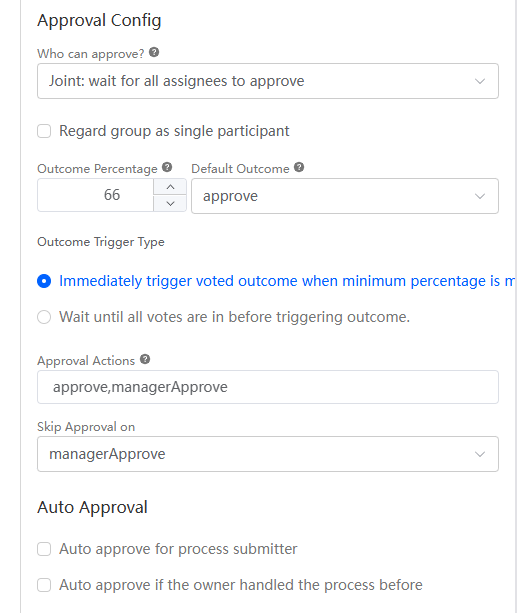Image resolution: width=517 pixels, height=613 pixels.
Task: Open the "Skip Approval on" dropdown
Action: (x=268, y=454)
